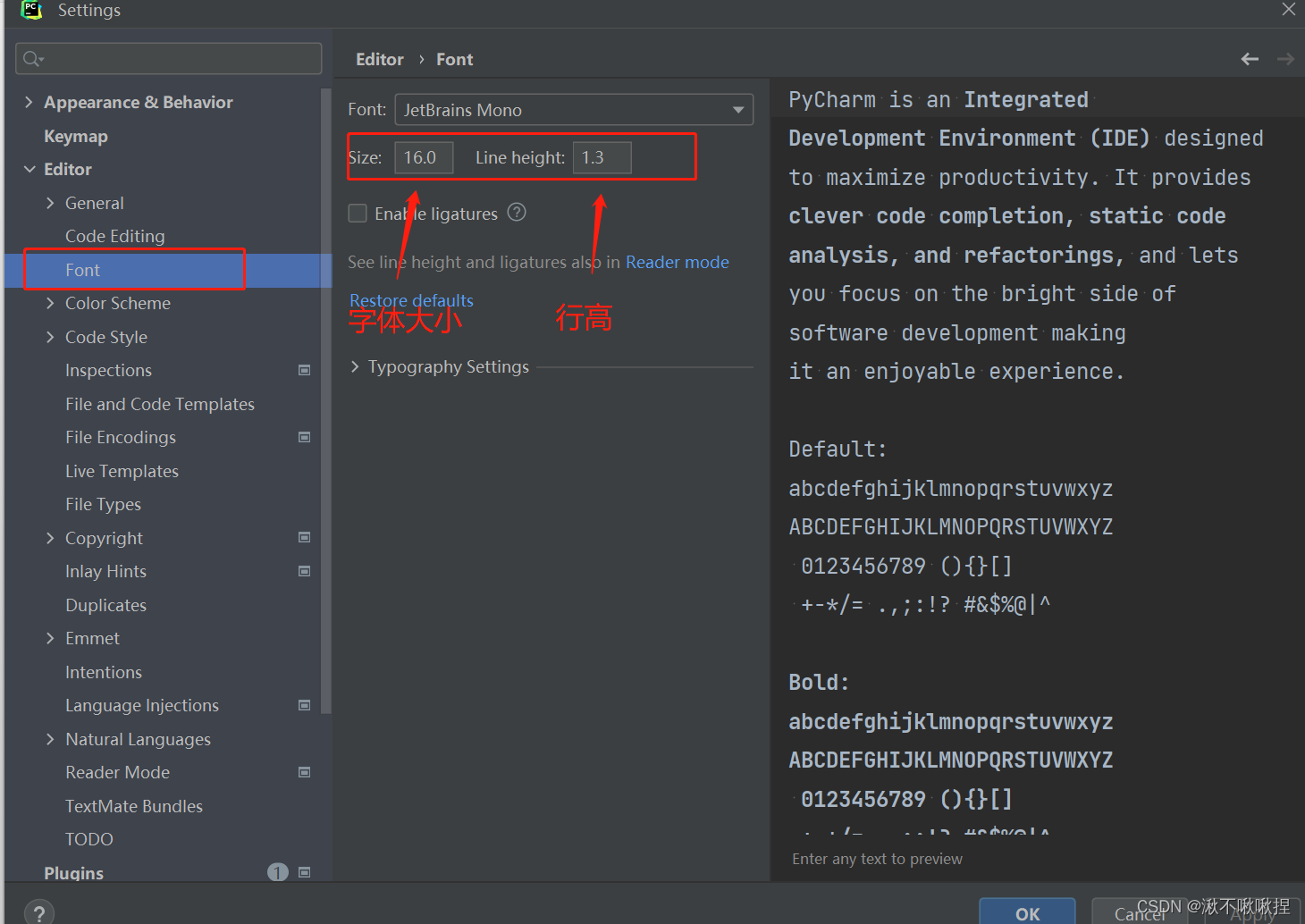The image size is (1305, 924).
Task: Enable the ligatures checkbox
Action: [x=358, y=213]
